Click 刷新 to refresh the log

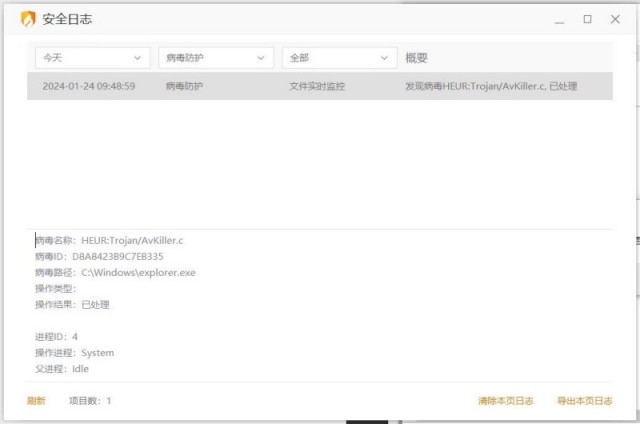36,401
